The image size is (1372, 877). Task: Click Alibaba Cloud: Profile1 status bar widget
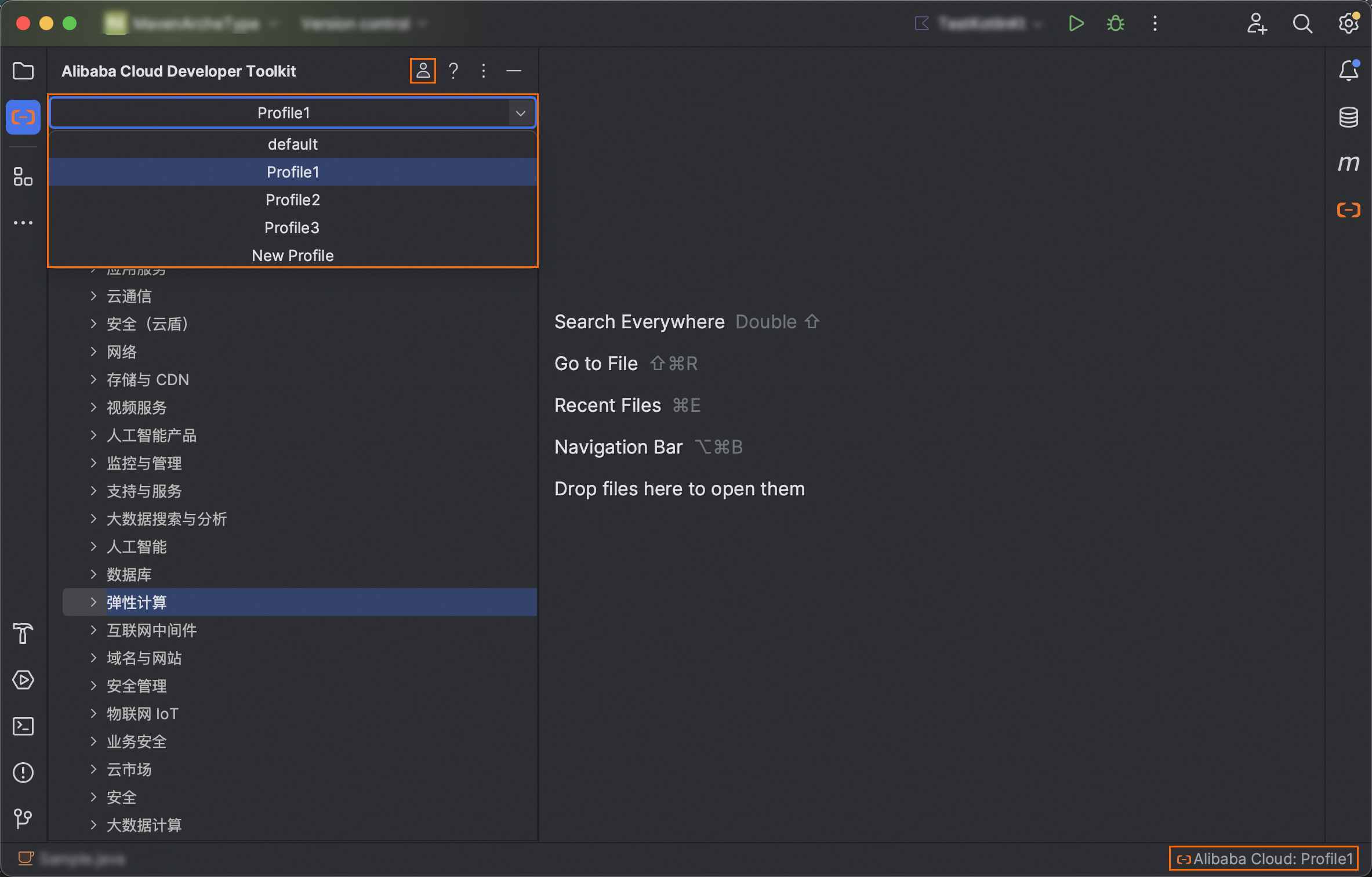tap(1264, 858)
